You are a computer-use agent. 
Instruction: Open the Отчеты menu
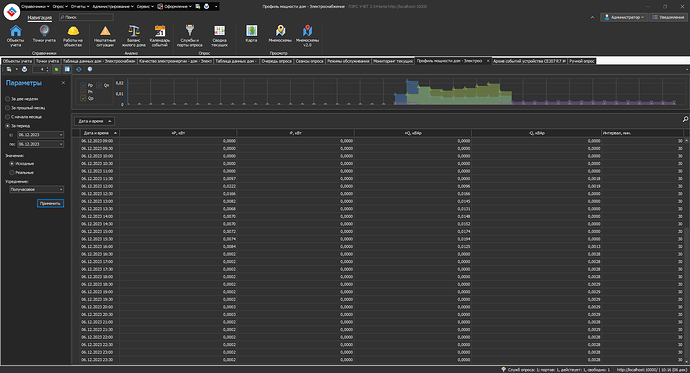[x=80, y=6]
